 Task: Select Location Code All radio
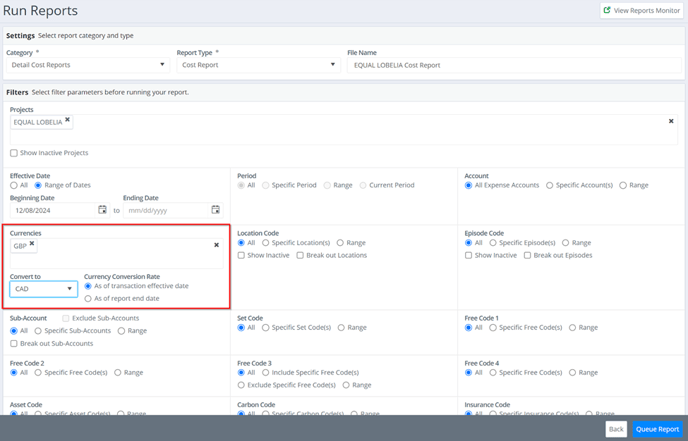click(241, 243)
